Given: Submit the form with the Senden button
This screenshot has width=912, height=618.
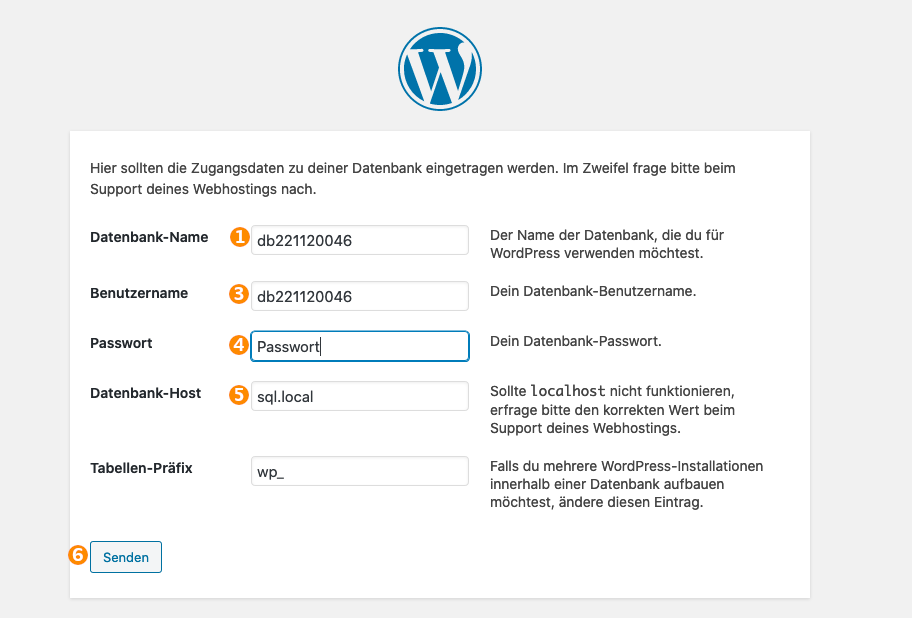Looking at the screenshot, I should pos(126,557).
